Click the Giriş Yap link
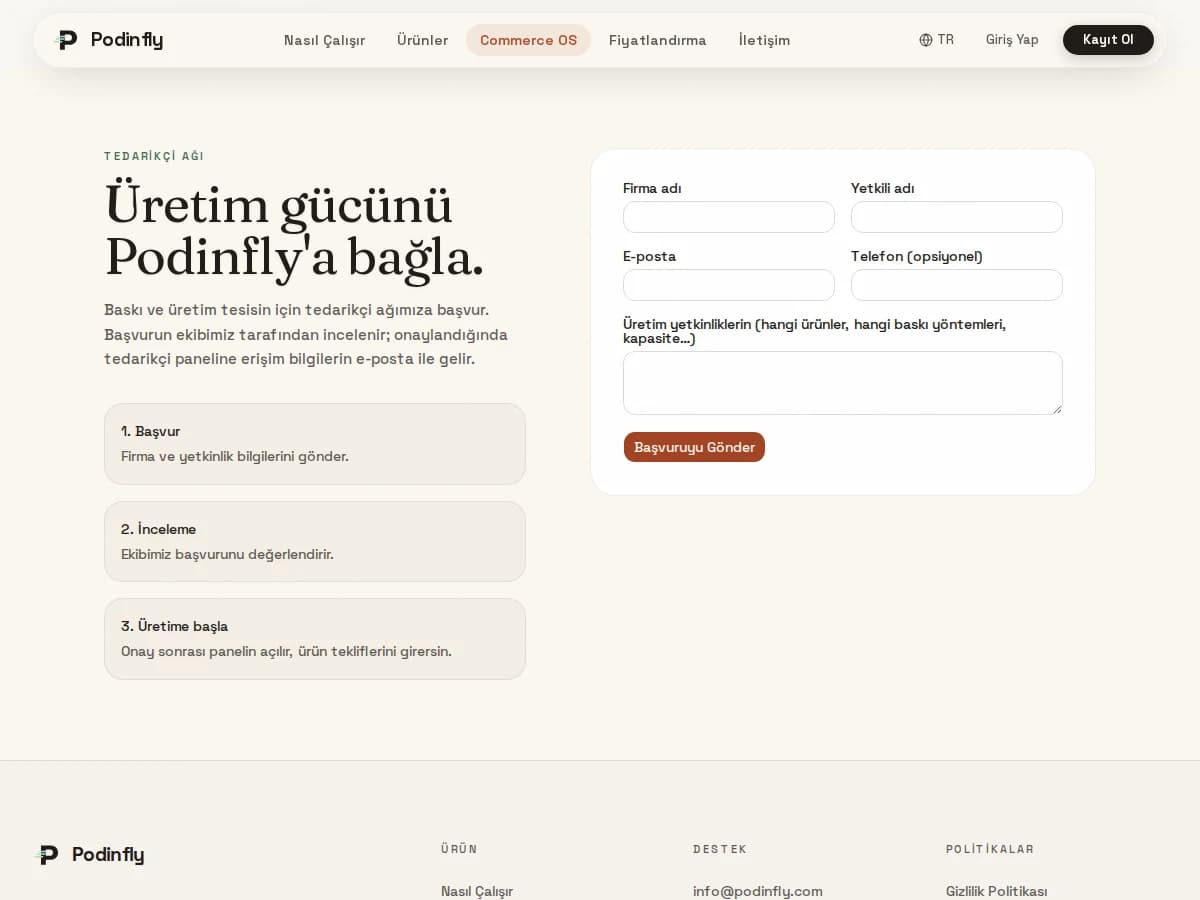 tap(1012, 40)
